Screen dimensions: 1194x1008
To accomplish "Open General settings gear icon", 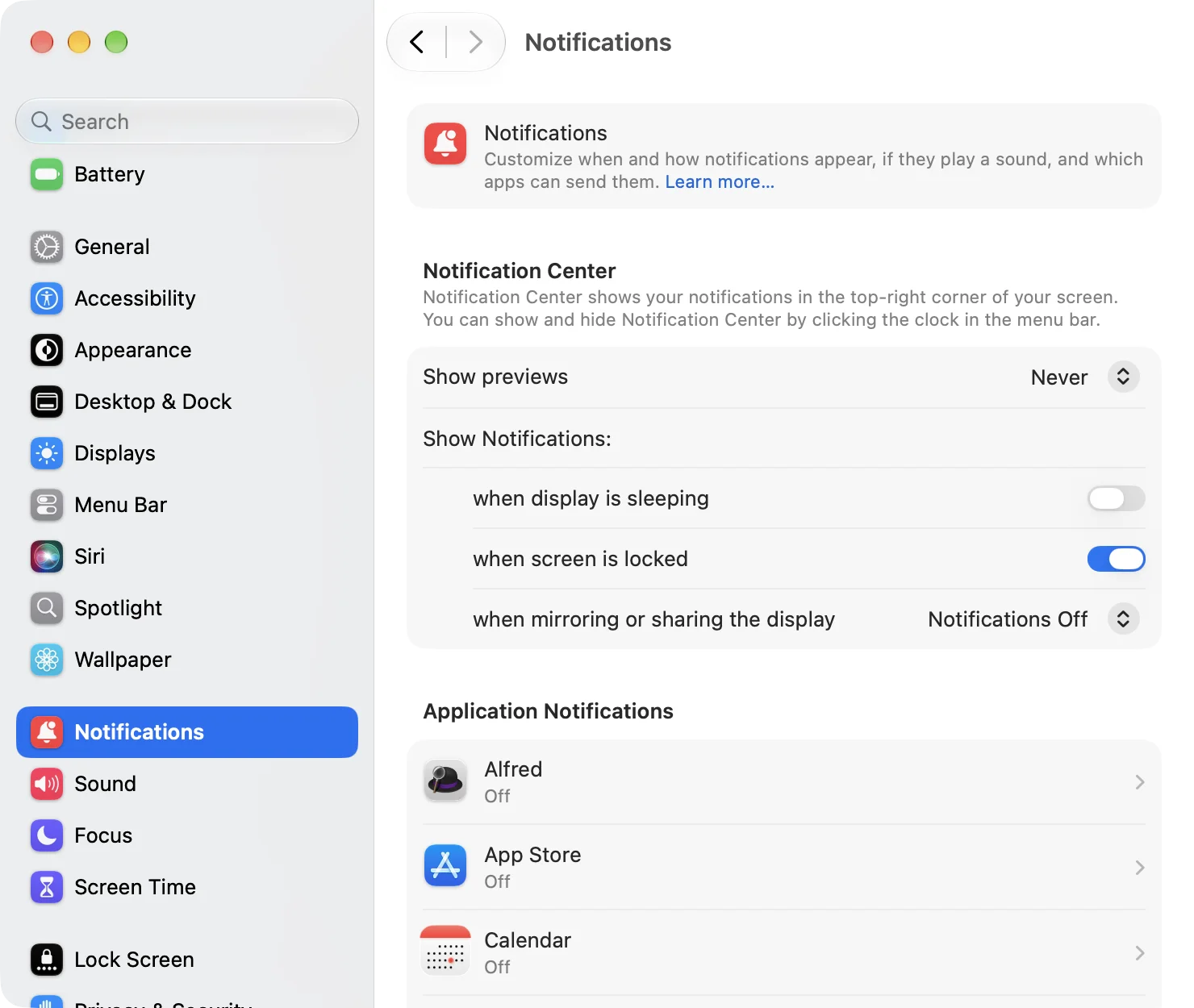I will (47, 247).
